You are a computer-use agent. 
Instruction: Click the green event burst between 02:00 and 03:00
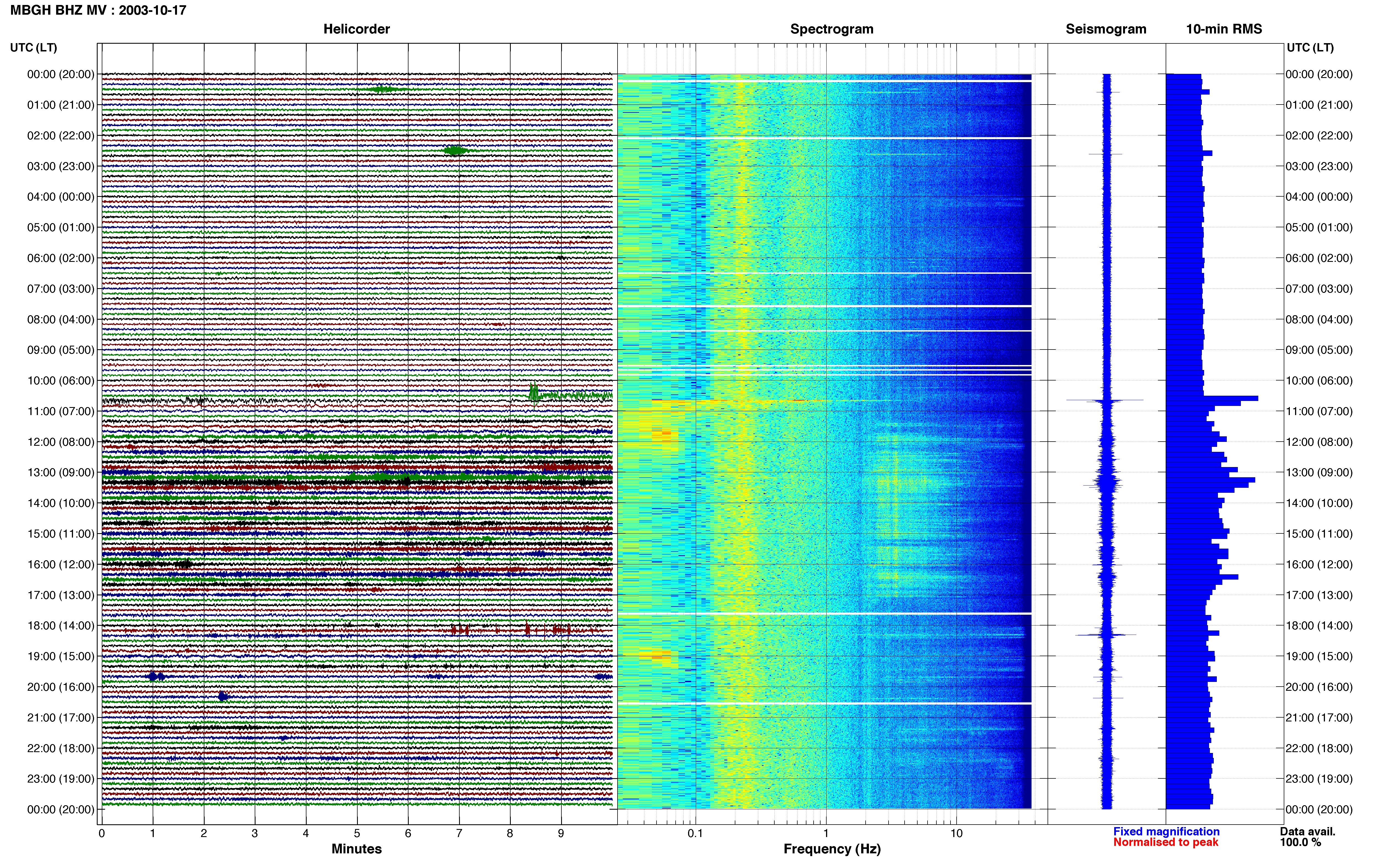coord(455,150)
